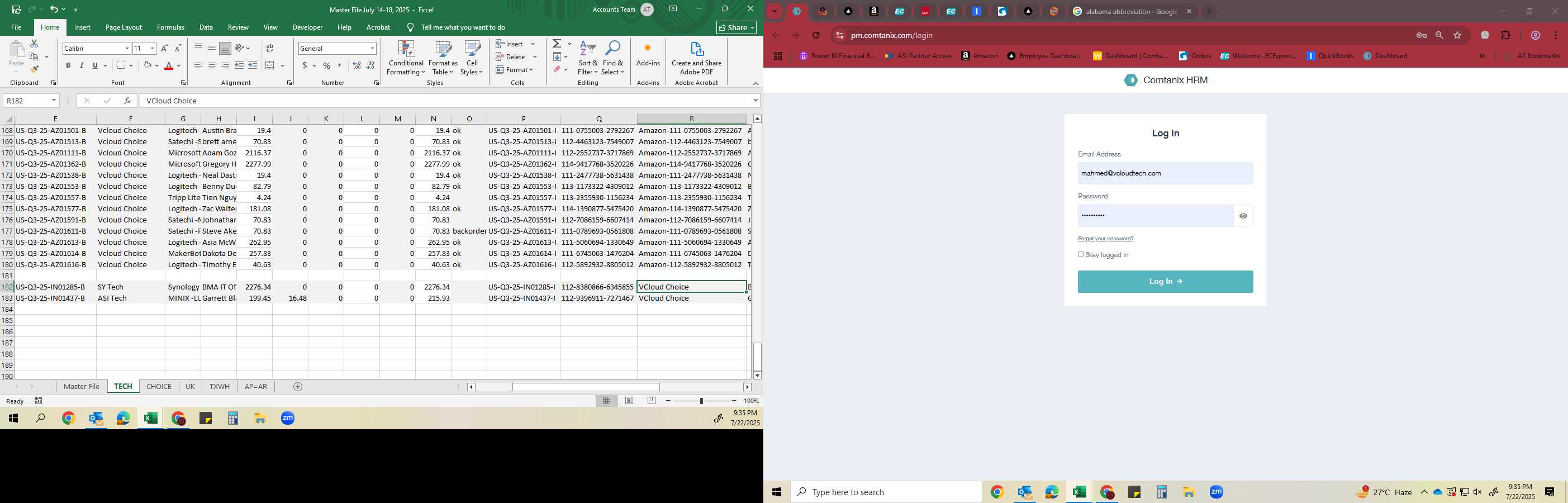1568x503 pixels.
Task: Click the Save icon in Quick Access Toolbar
Action: [x=16, y=10]
